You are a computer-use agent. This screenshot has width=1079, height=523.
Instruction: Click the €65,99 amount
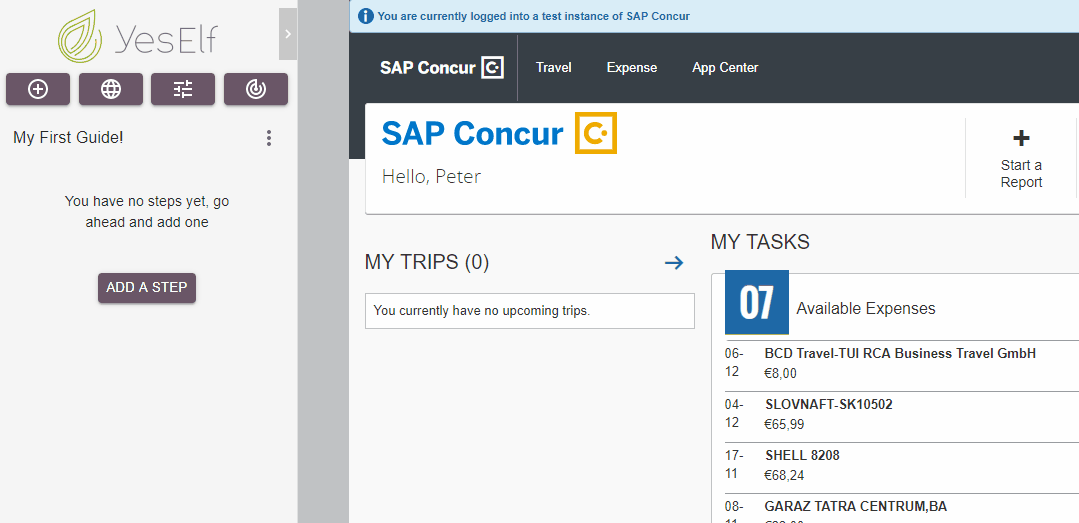pos(784,425)
